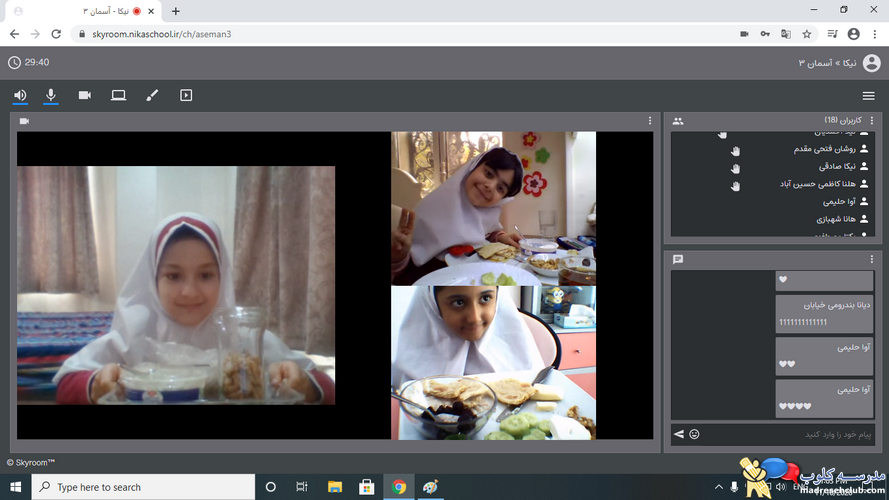889x500 pixels.
Task: Click the top right webcam video
Action: [x=493, y=208]
